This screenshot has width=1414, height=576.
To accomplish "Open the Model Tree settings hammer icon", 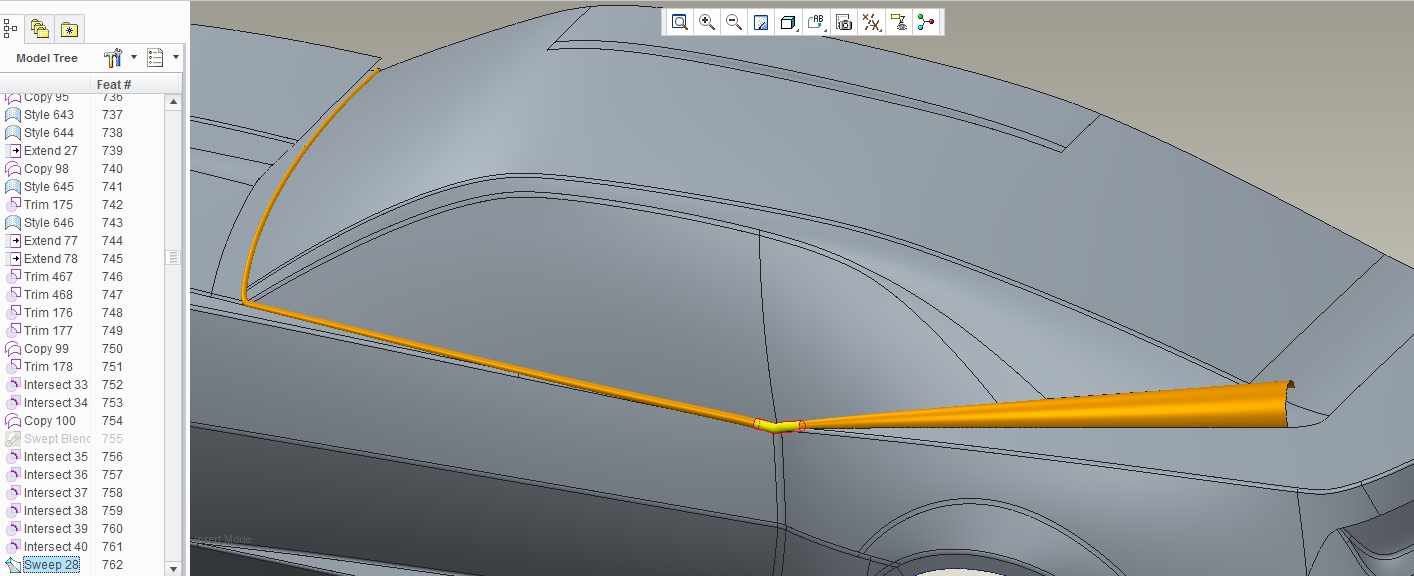I will [113, 58].
